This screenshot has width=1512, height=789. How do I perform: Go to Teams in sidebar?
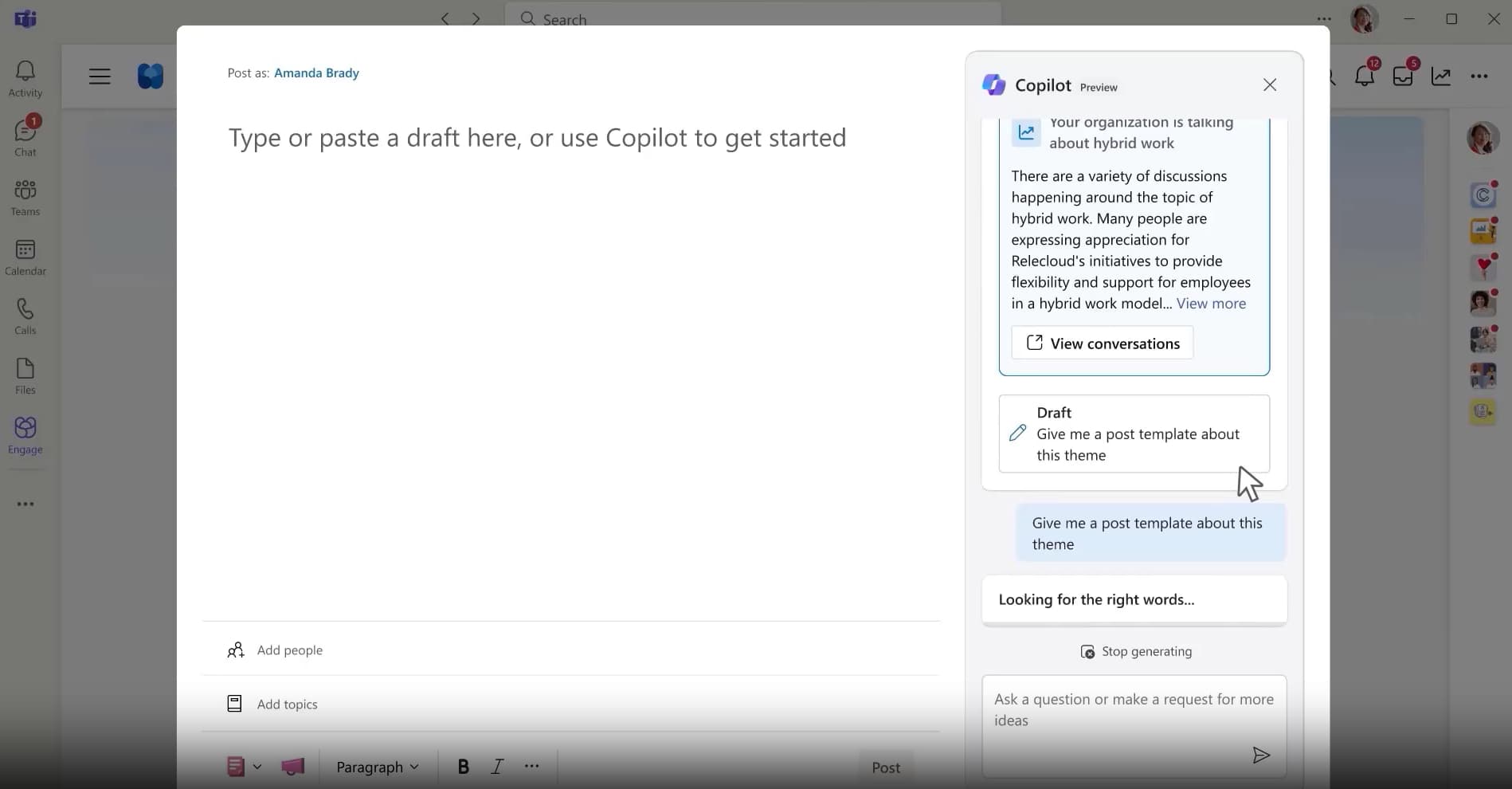click(25, 198)
